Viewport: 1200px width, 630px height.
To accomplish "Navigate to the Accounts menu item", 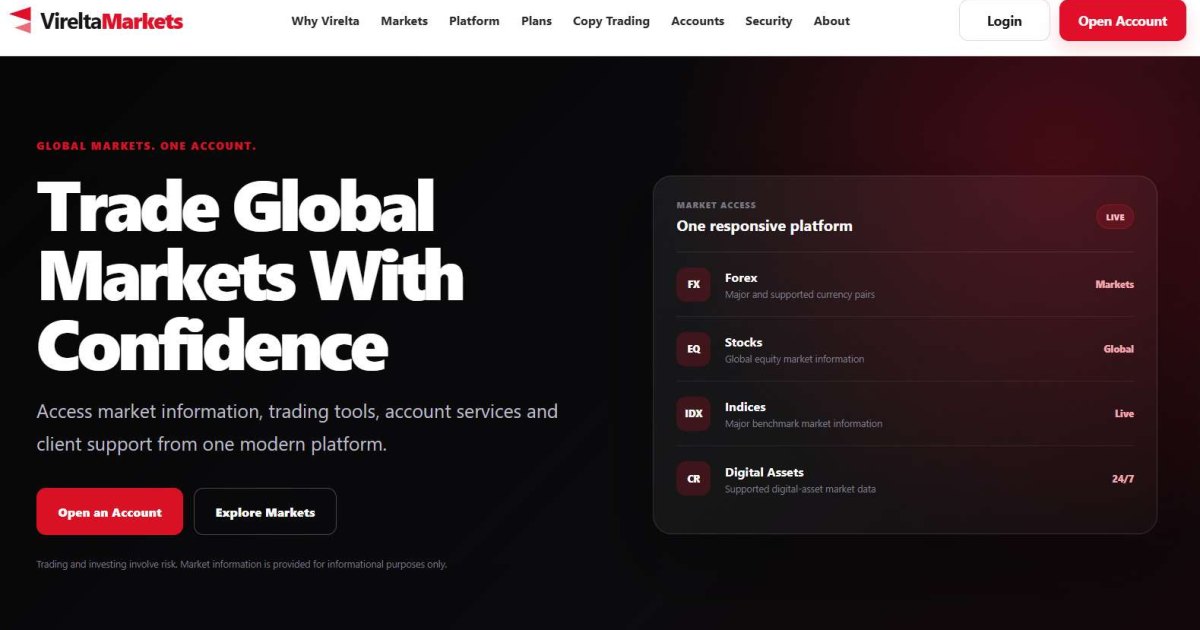I will [x=697, y=21].
